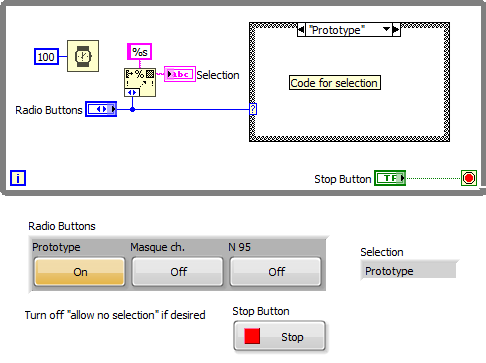Viewport: 486px width, 363px height.
Task: Click the 100 numeric constant
Action: tap(46, 57)
